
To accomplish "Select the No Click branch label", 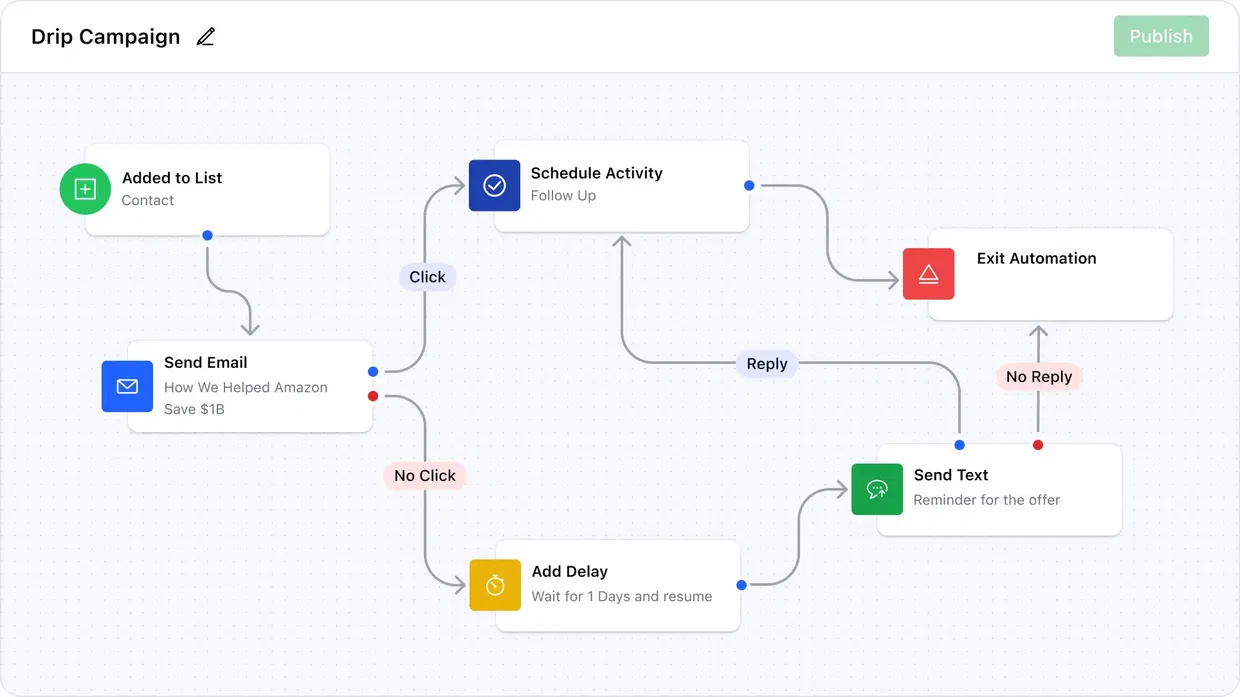I will coord(424,475).
